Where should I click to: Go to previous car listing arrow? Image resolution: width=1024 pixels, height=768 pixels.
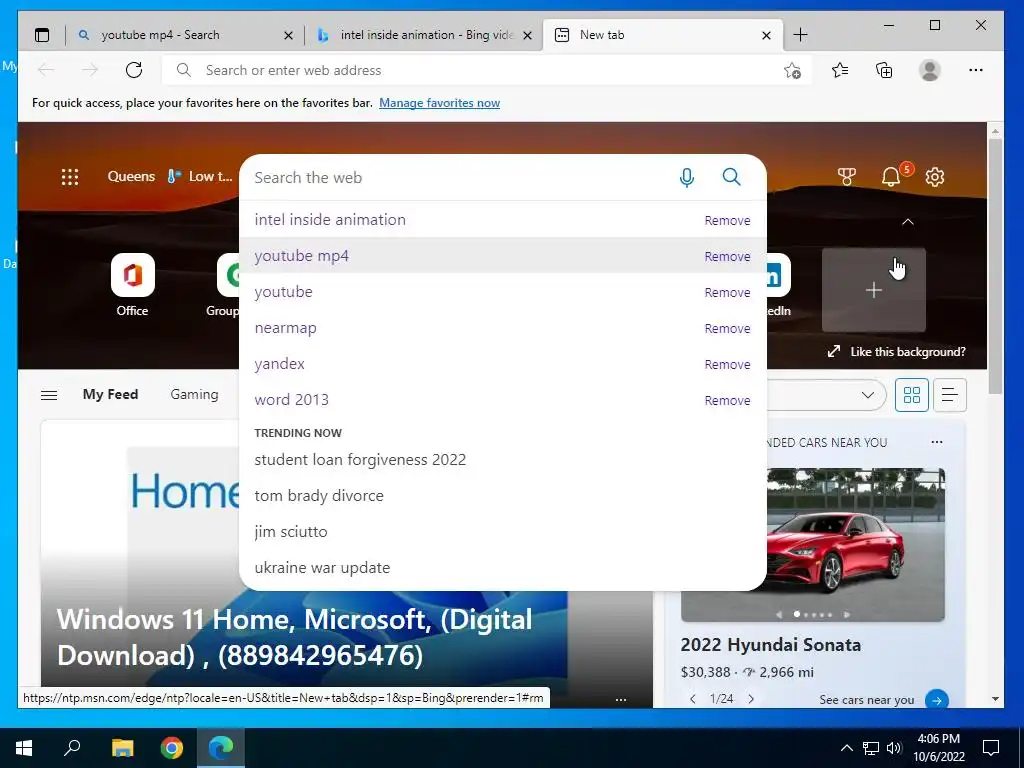coord(693,699)
